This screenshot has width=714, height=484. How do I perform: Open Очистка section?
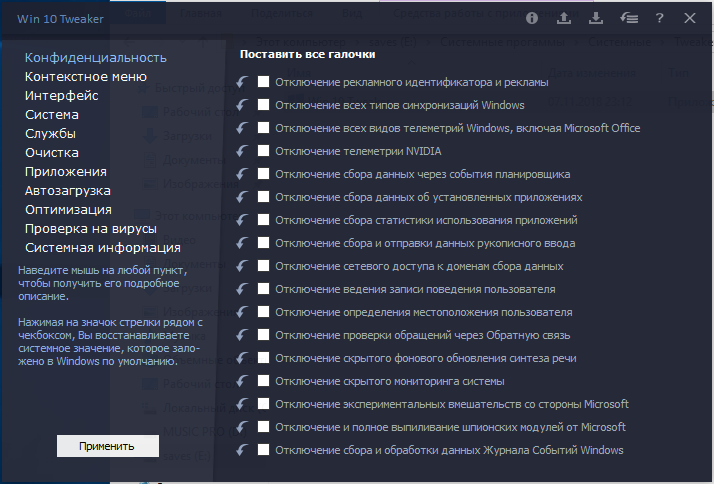pyautogui.click(x=51, y=153)
